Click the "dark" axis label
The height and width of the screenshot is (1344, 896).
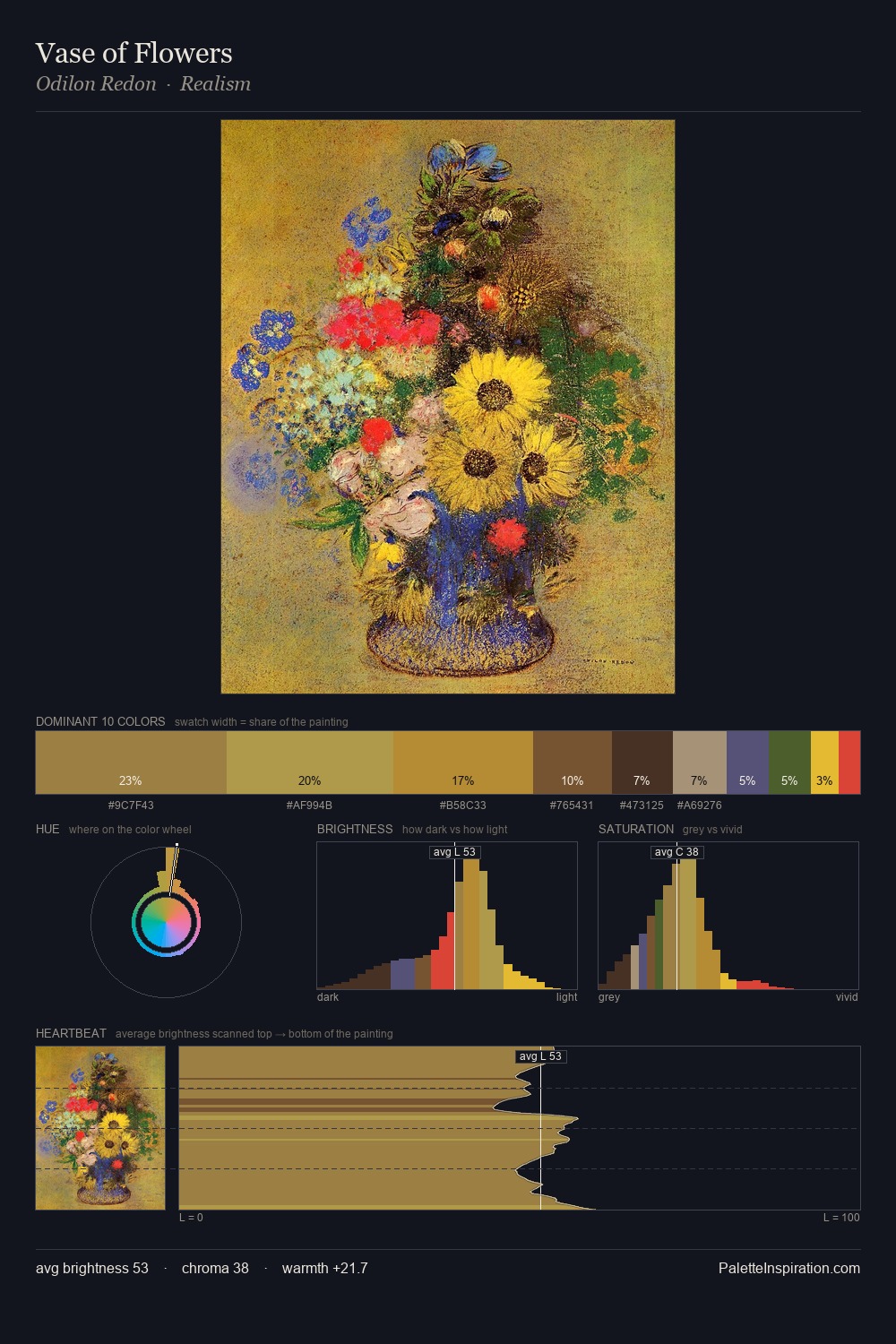[x=328, y=997]
